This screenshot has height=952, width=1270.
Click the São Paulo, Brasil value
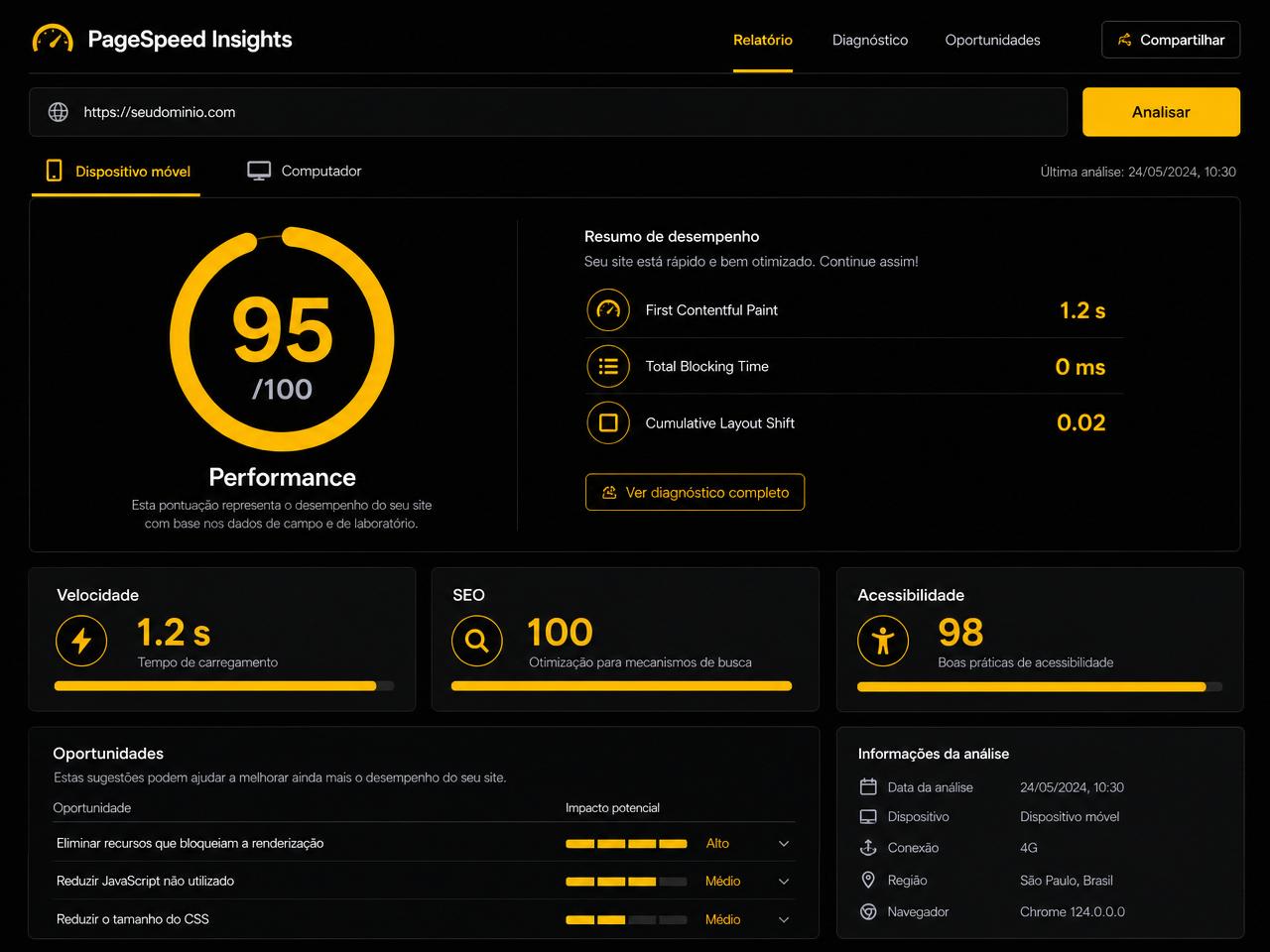pyautogui.click(x=1067, y=881)
